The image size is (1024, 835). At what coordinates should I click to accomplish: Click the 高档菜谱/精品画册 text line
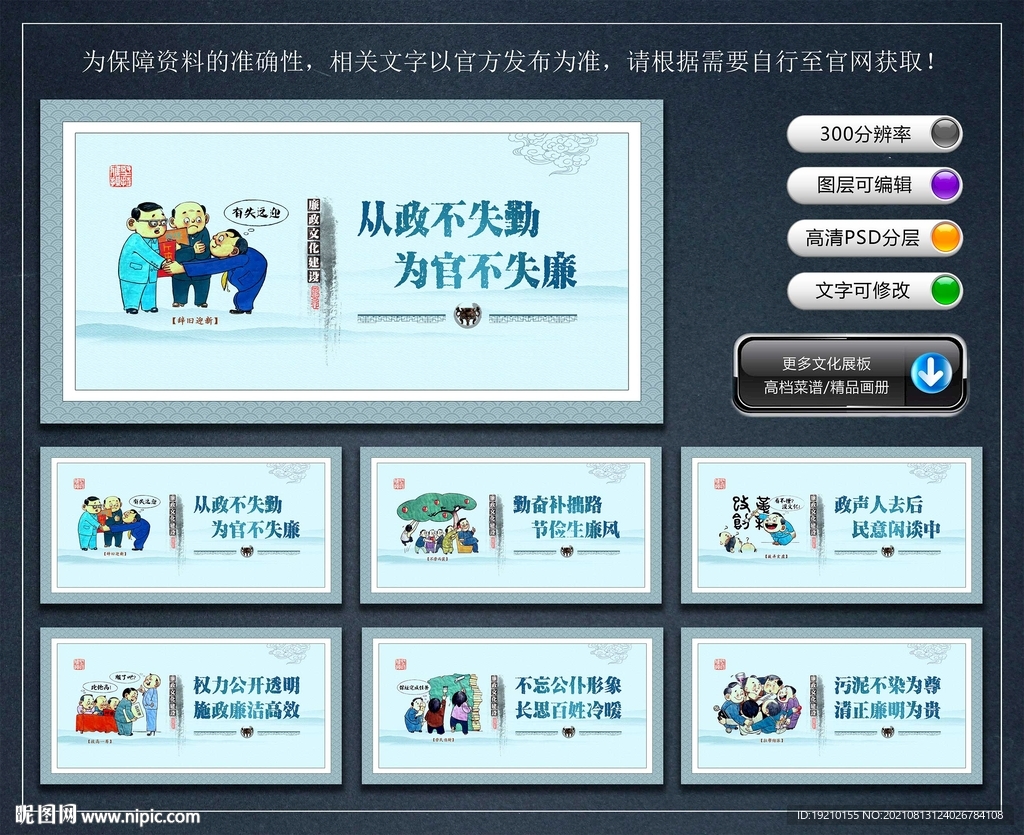827,387
